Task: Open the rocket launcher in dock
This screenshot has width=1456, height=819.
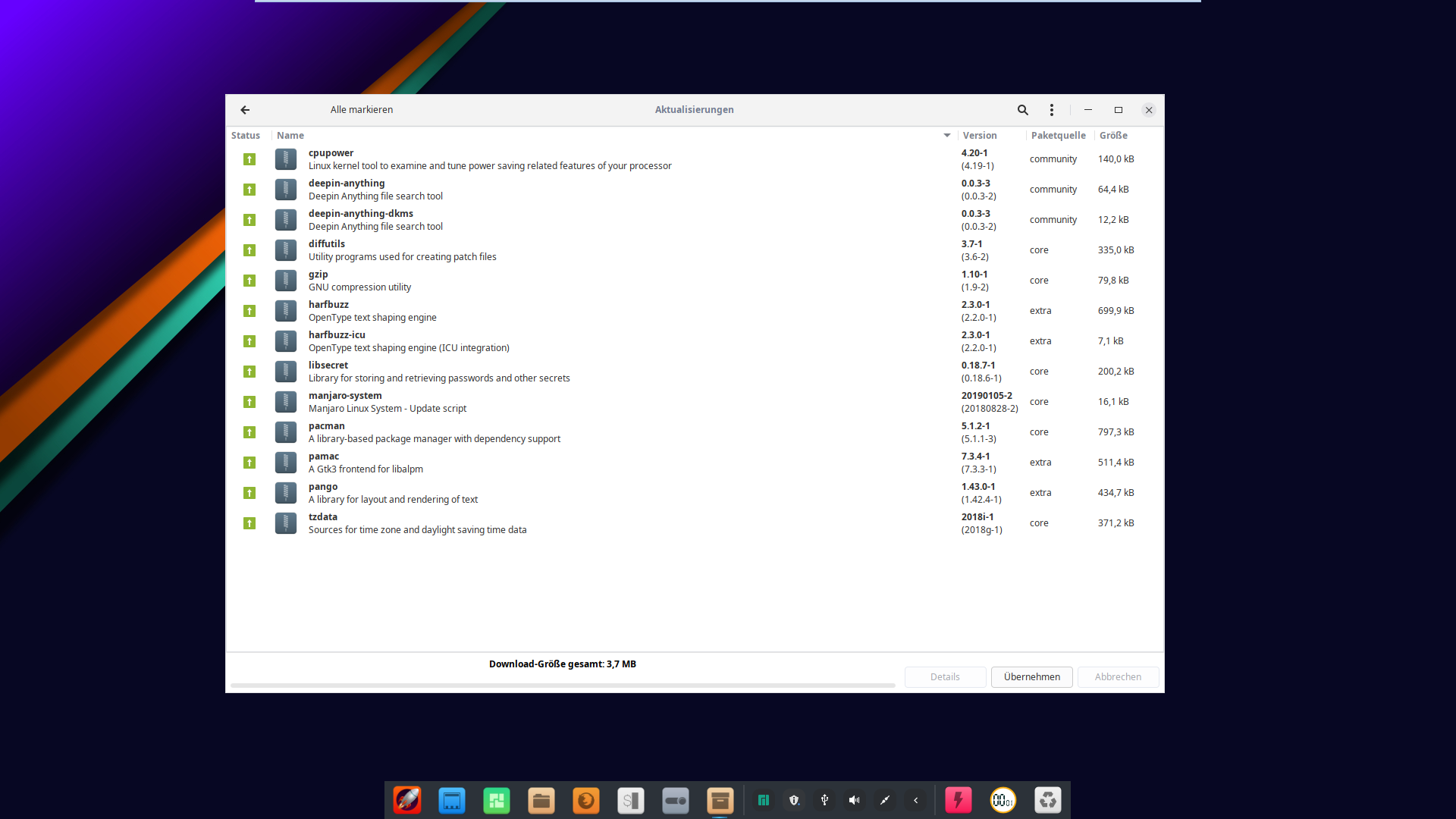Action: (x=407, y=800)
